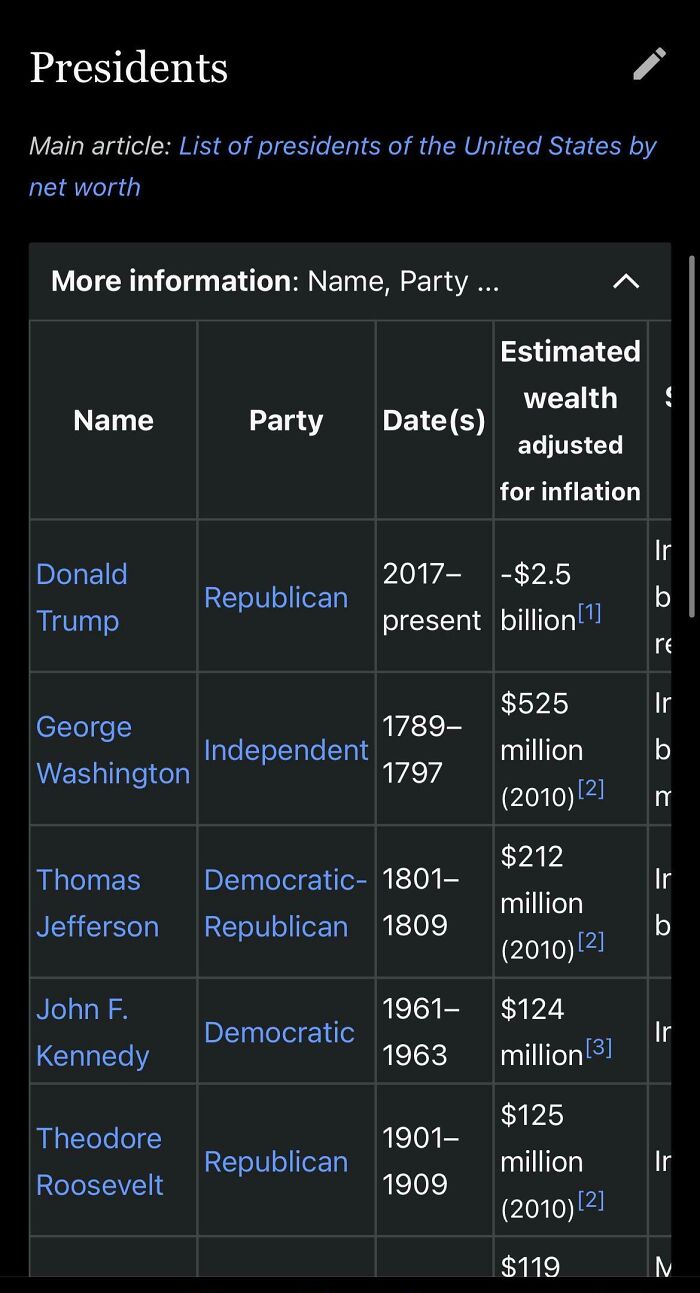Open citation [1] next to -$2.5 billion

589,610
